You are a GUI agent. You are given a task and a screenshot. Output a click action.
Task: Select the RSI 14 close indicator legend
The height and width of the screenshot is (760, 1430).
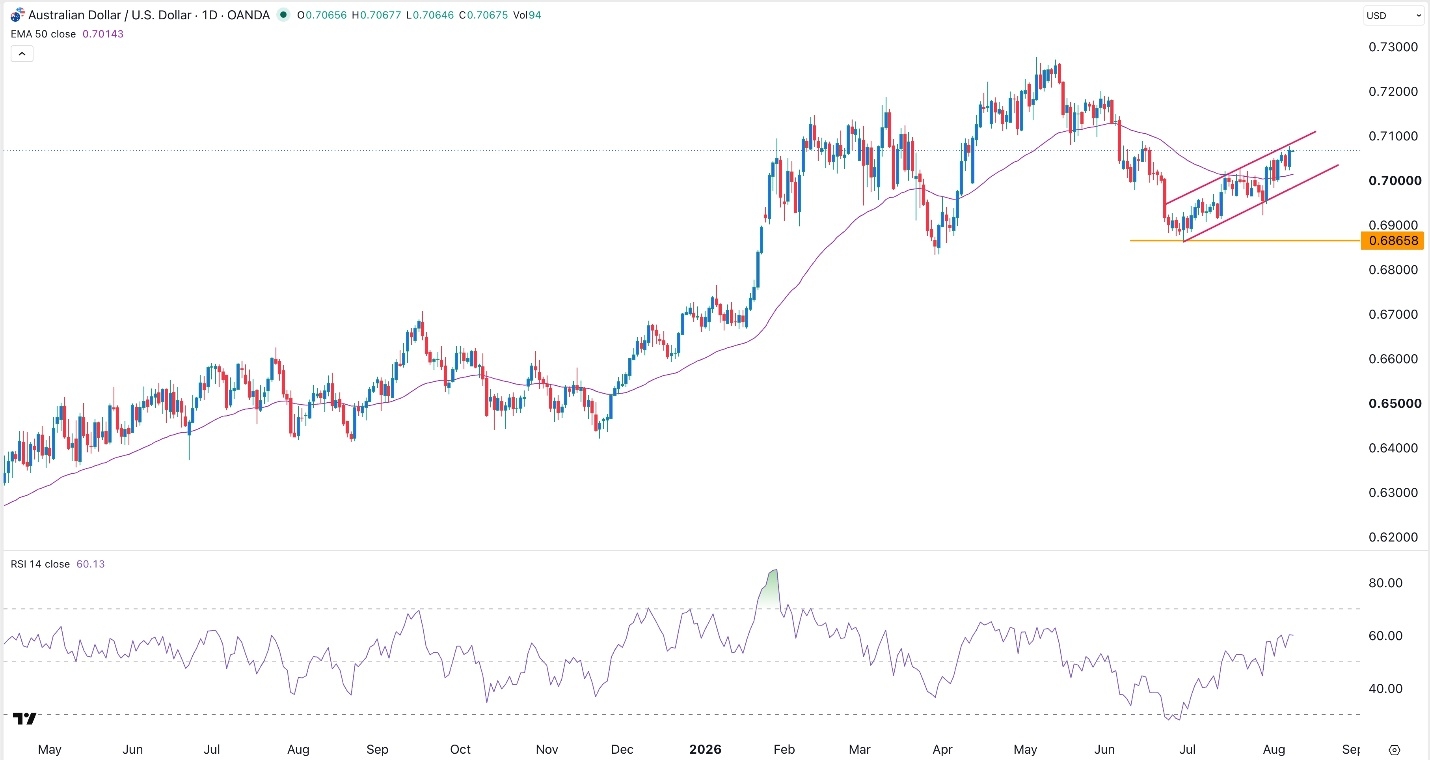(x=40, y=564)
